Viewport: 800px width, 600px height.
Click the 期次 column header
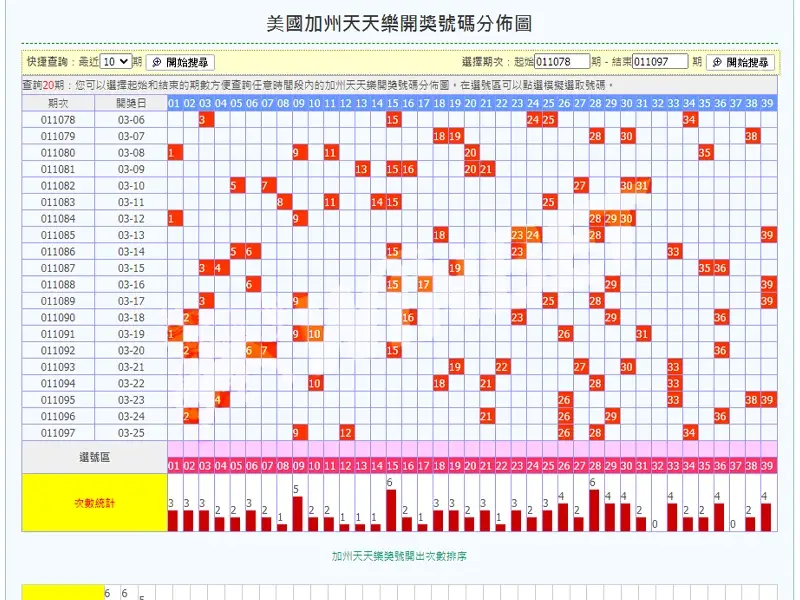[x=58, y=103]
